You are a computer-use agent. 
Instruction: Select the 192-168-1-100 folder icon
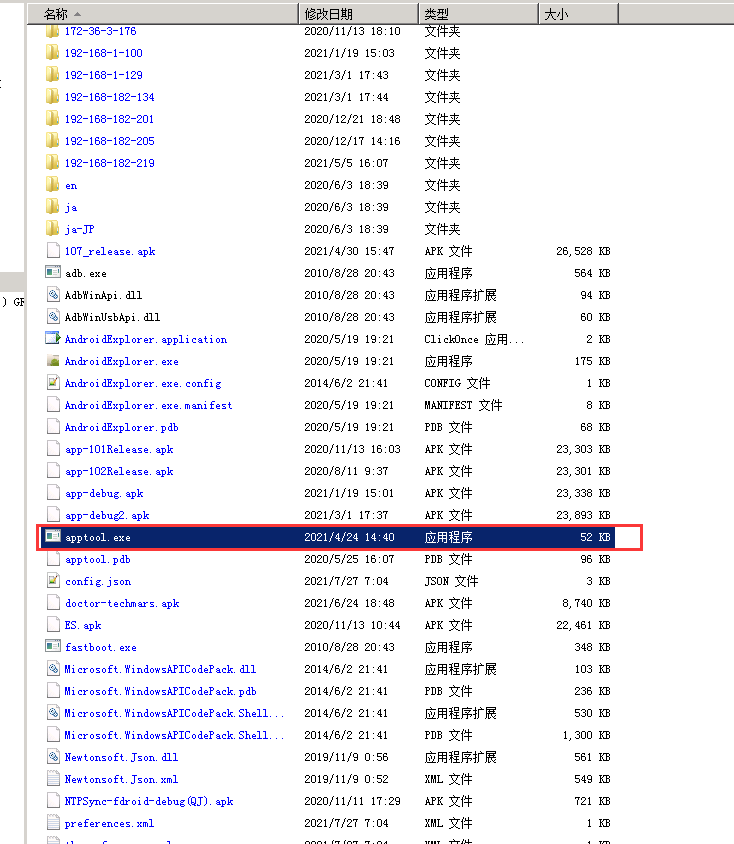click(53, 53)
